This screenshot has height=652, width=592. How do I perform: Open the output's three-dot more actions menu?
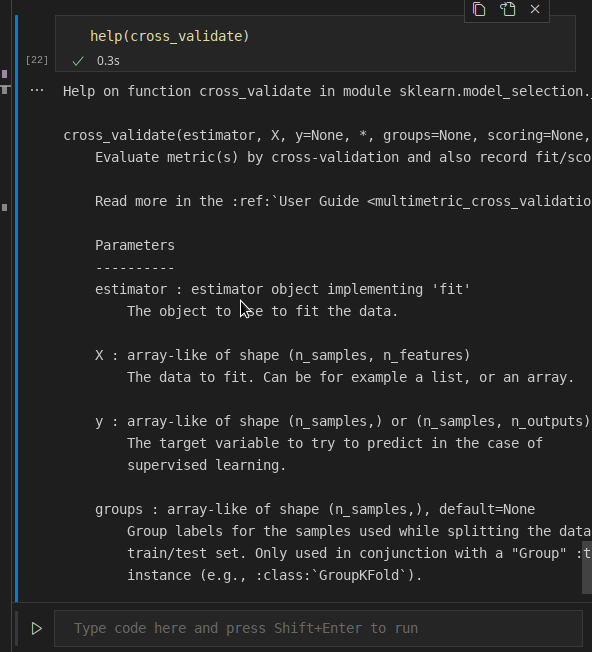pos(37,90)
